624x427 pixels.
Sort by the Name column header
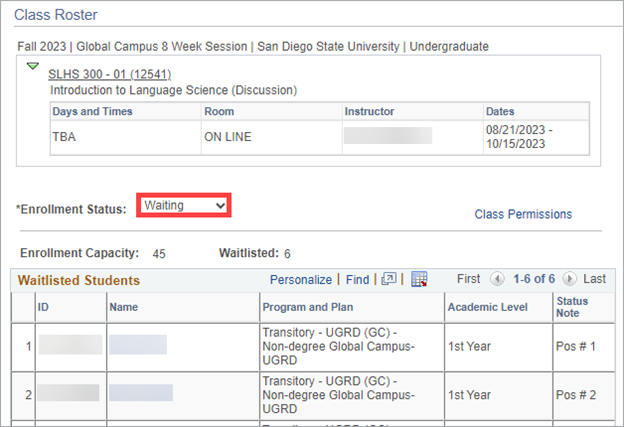click(x=123, y=307)
